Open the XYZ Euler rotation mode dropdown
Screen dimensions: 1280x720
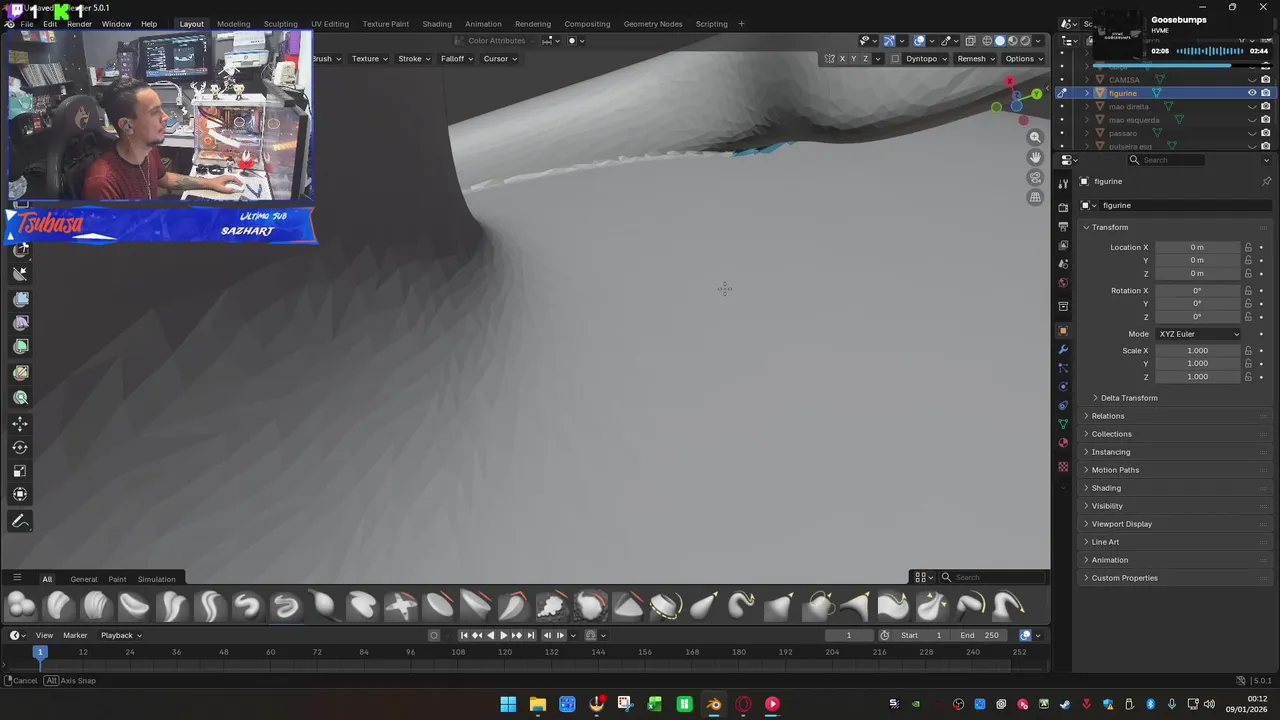click(1198, 334)
